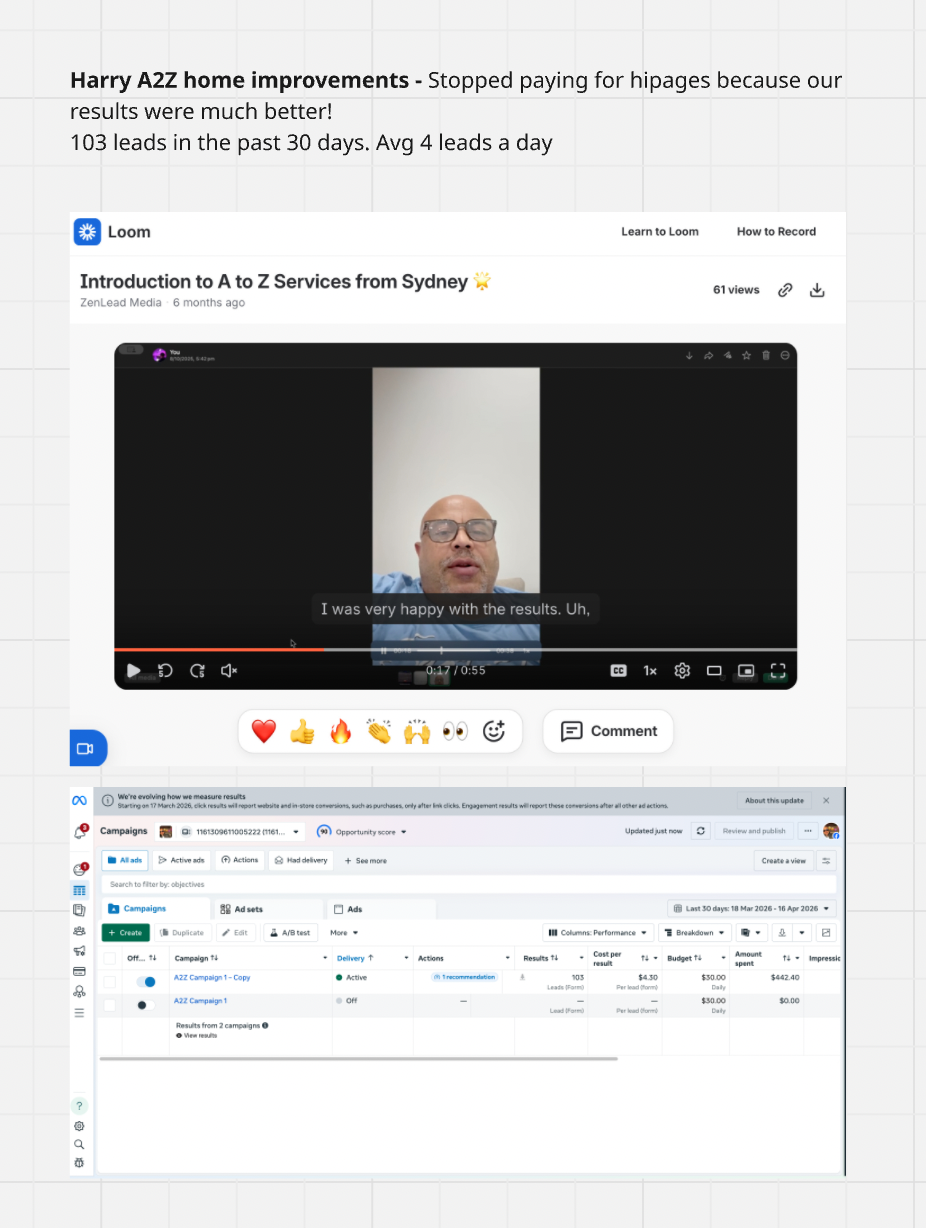The width and height of the screenshot is (926, 1228).
Task: React with the red heart emoji
Action: (x=264, y=732)
